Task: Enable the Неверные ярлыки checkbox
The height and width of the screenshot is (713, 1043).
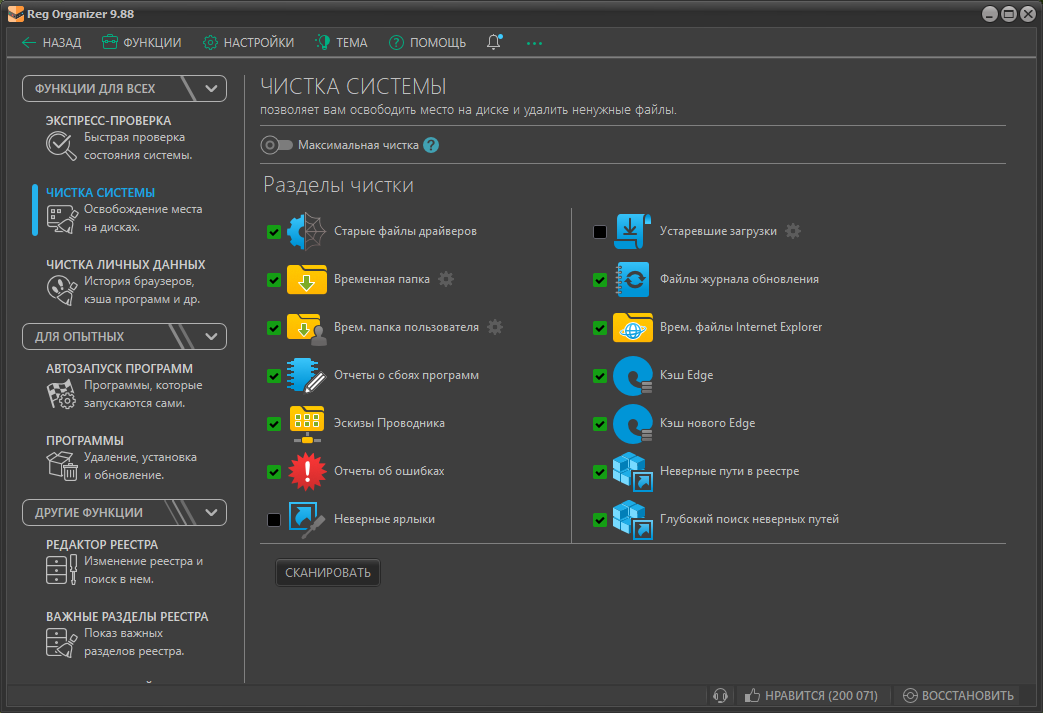Action: (274, 520)
